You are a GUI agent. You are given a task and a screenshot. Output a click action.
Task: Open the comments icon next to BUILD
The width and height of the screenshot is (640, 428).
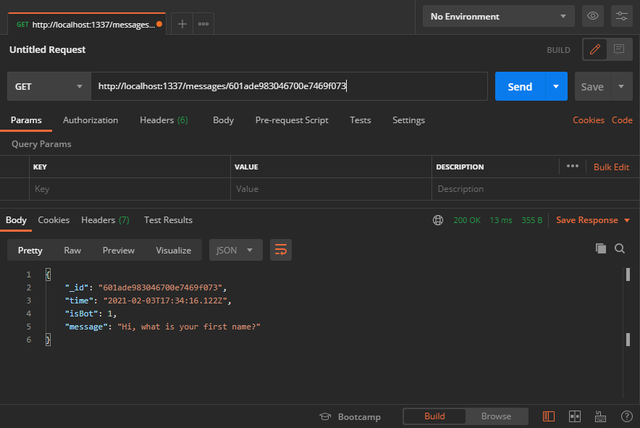tap(619, 50)
